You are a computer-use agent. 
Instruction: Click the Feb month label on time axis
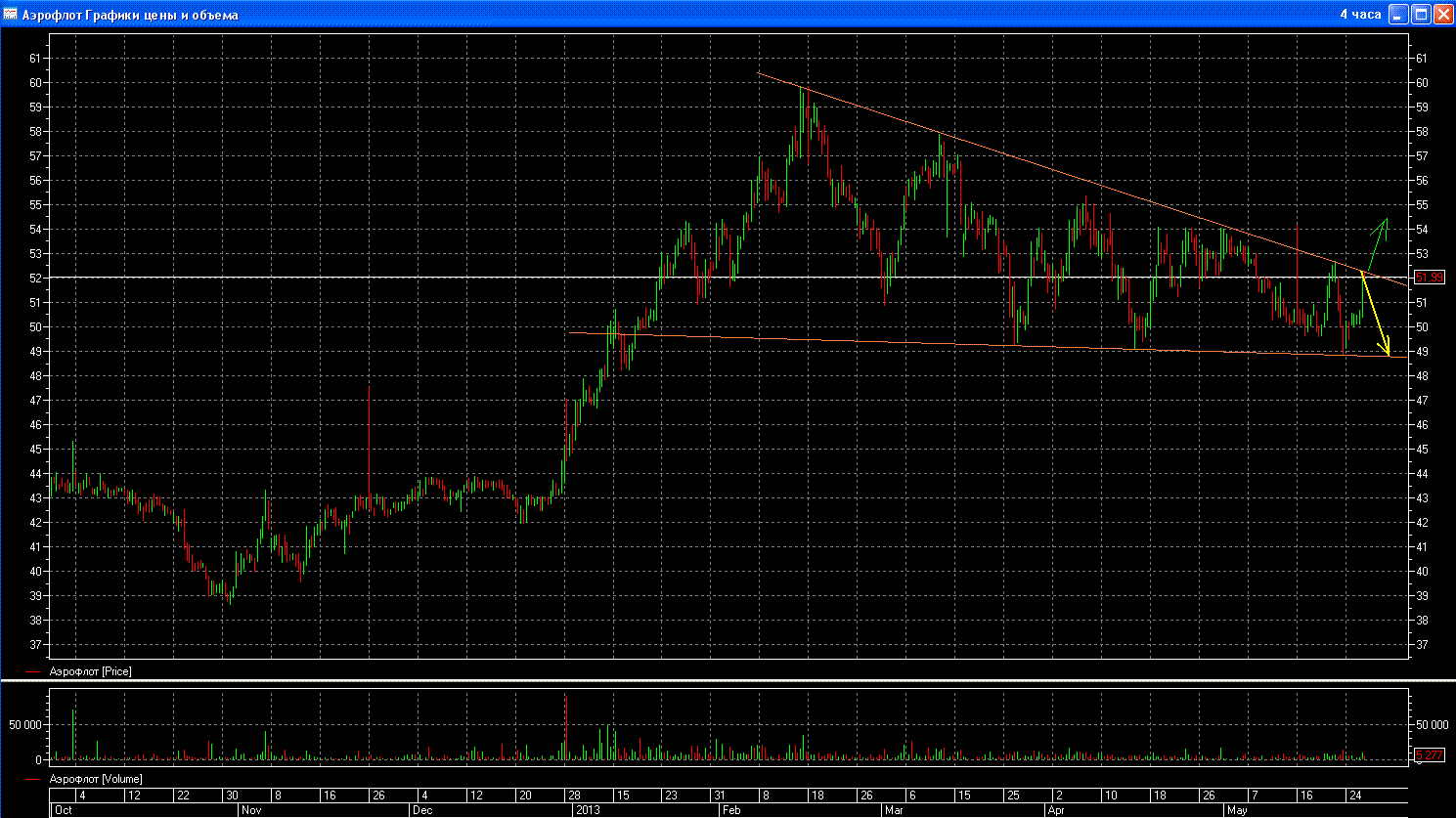coord(730,810)
